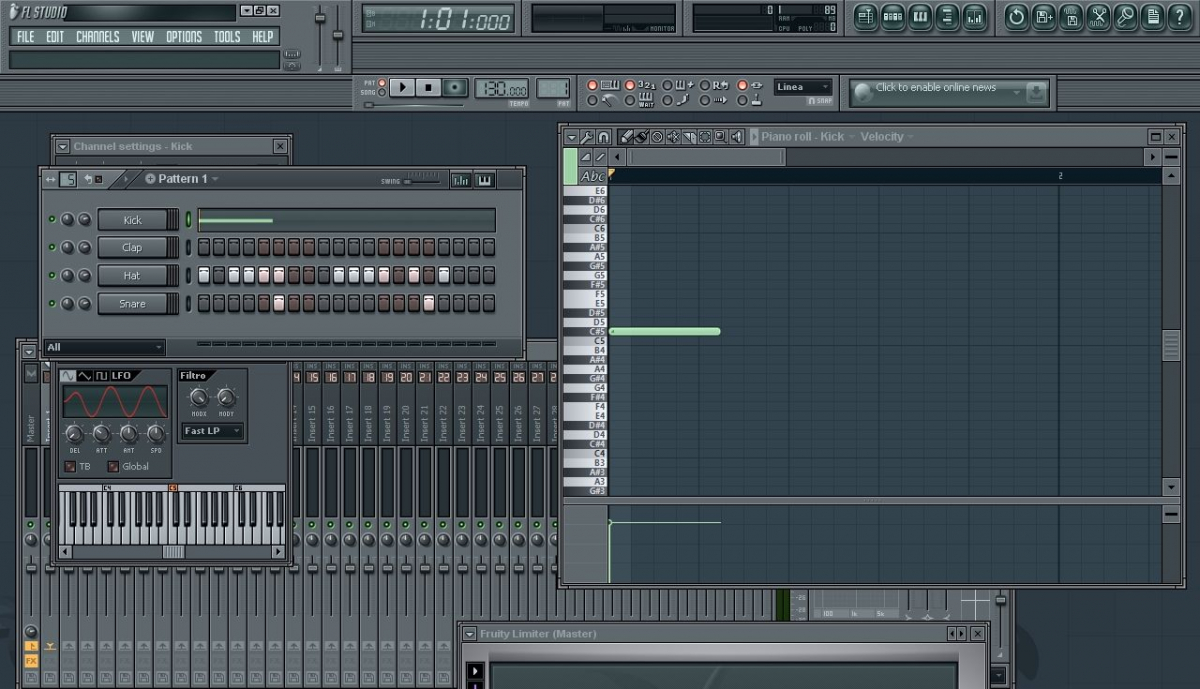Open the graph editor in step sequencer
This screenshot has width=1200, height=689.
click(460, 180)
